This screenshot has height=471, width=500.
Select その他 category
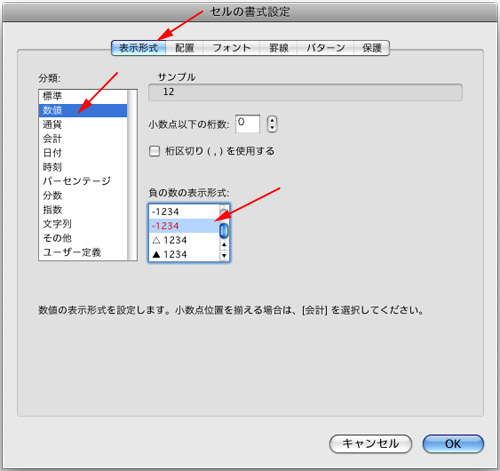(x=83, y=238)
